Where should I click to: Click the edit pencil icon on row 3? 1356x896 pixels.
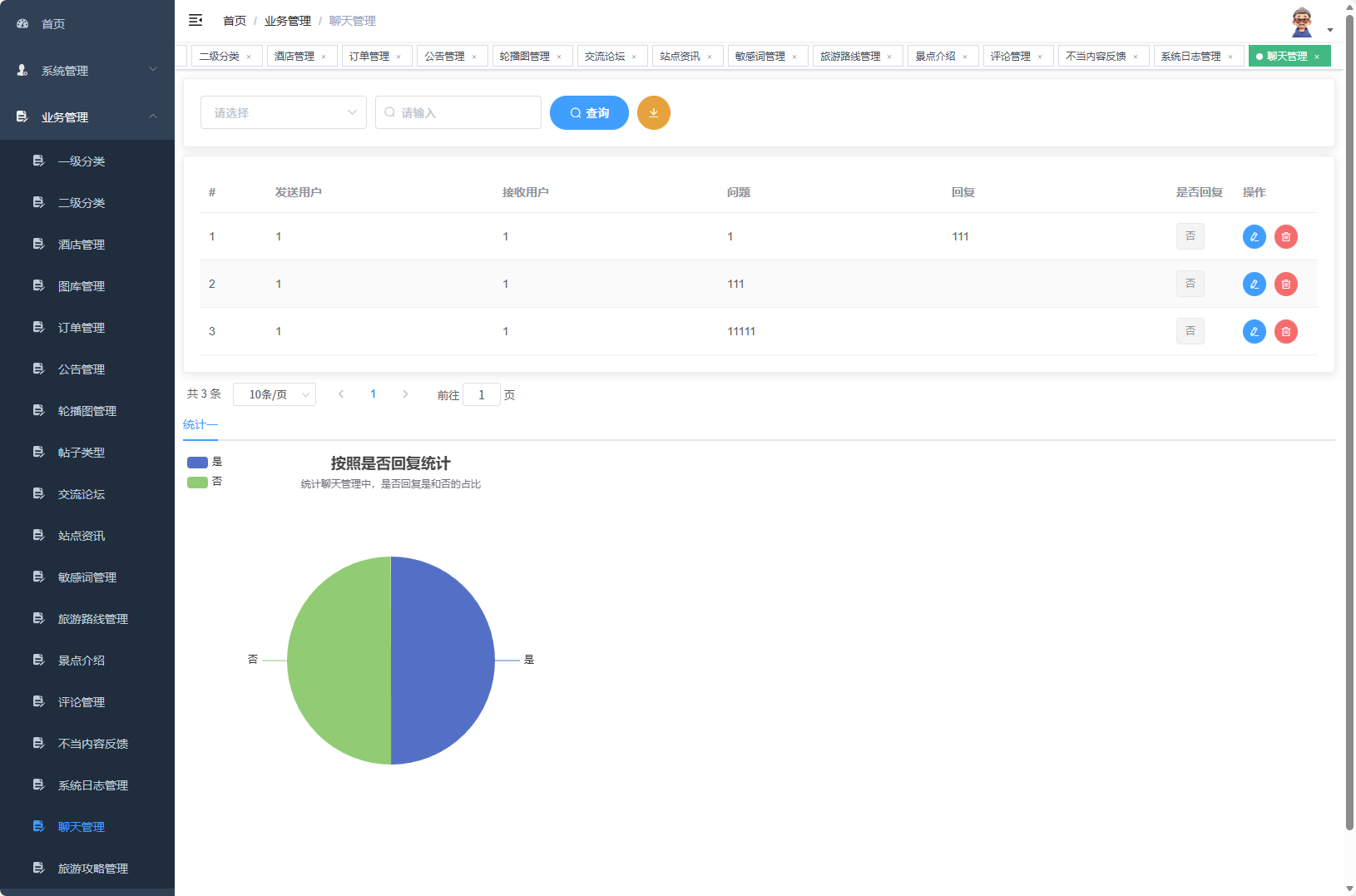1255,331
